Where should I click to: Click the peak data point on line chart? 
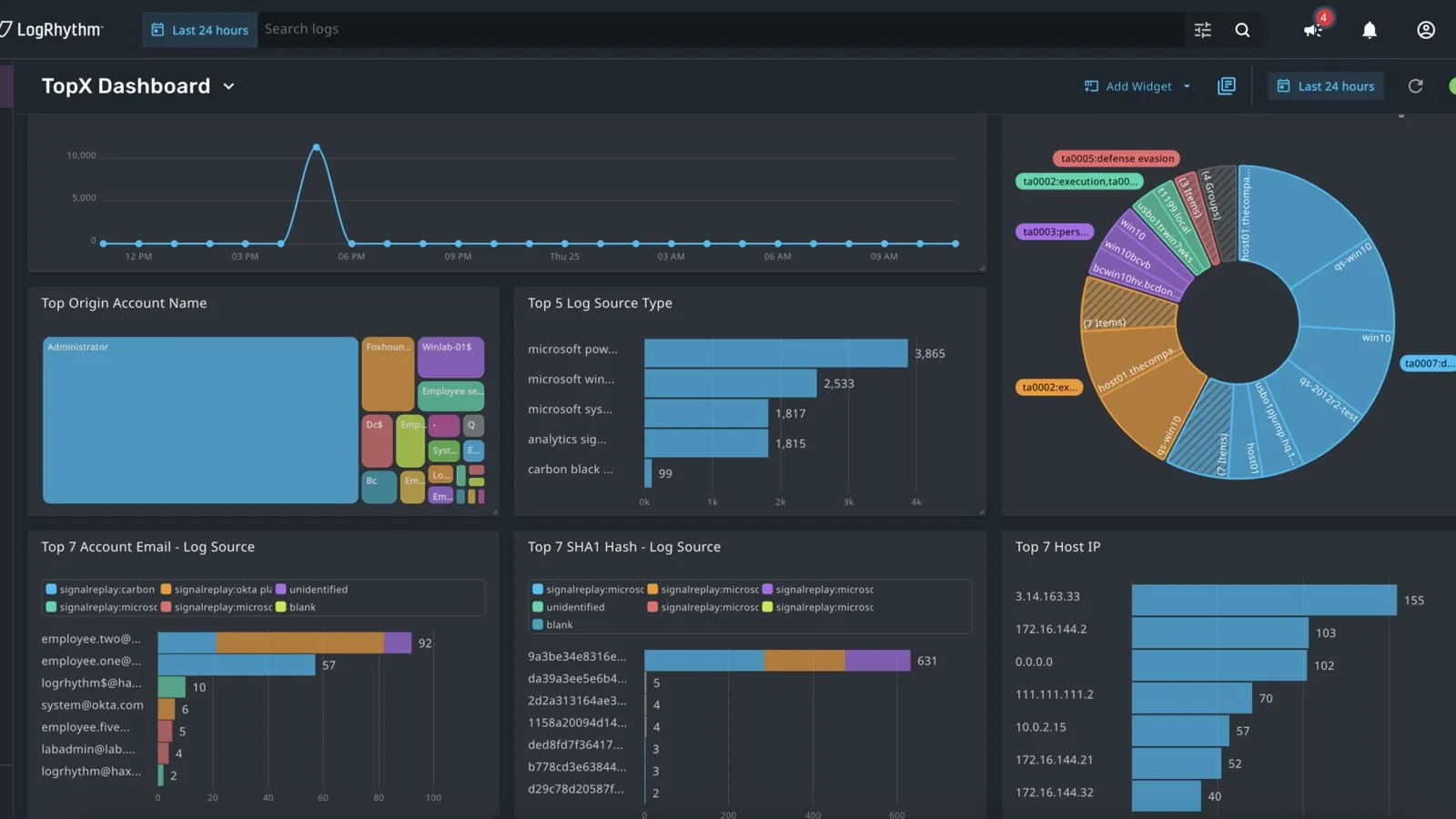[316, 147]
